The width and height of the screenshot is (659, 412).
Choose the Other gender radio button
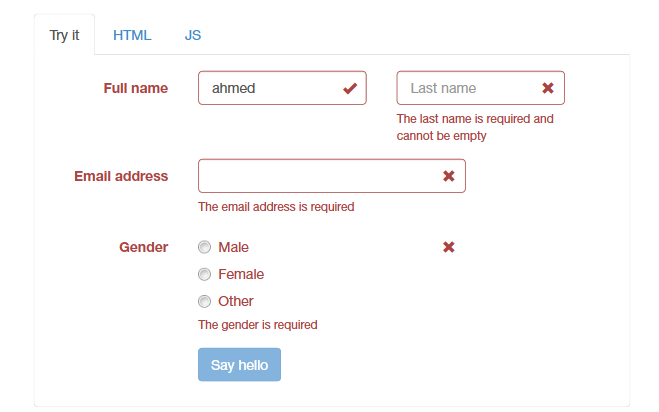[x=205, y=301]
